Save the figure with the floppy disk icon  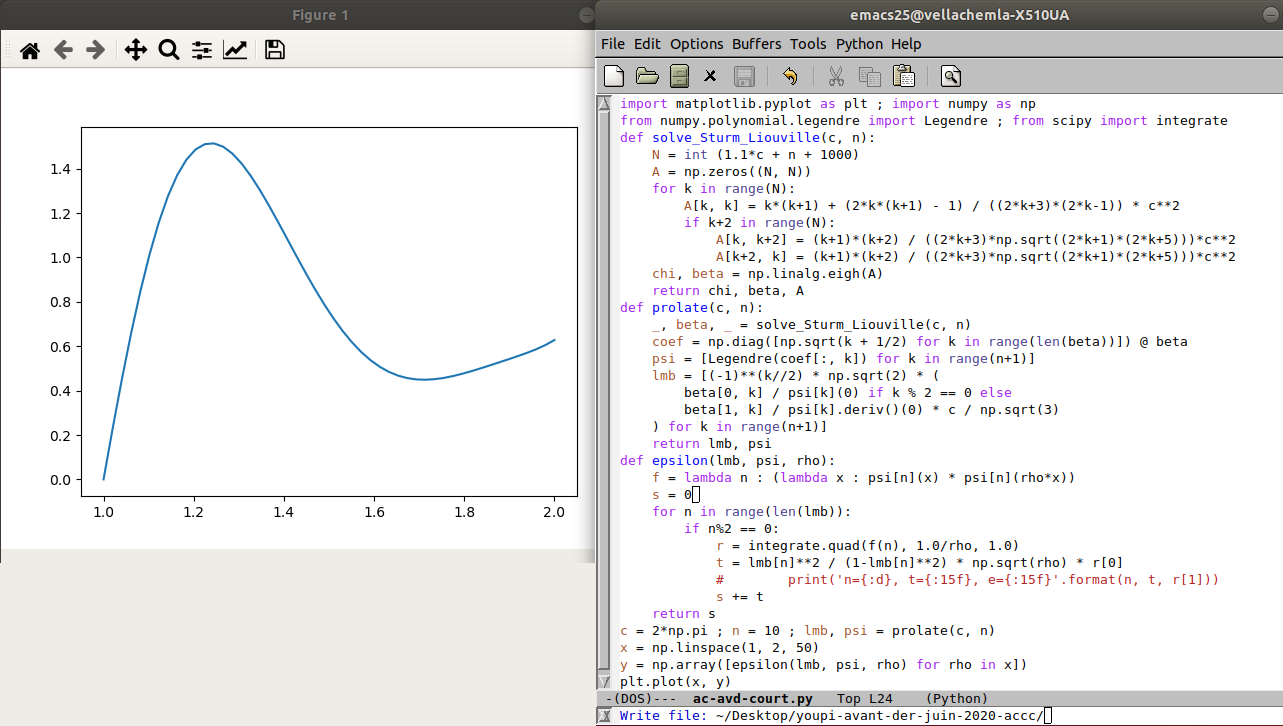tap(275, 50)
